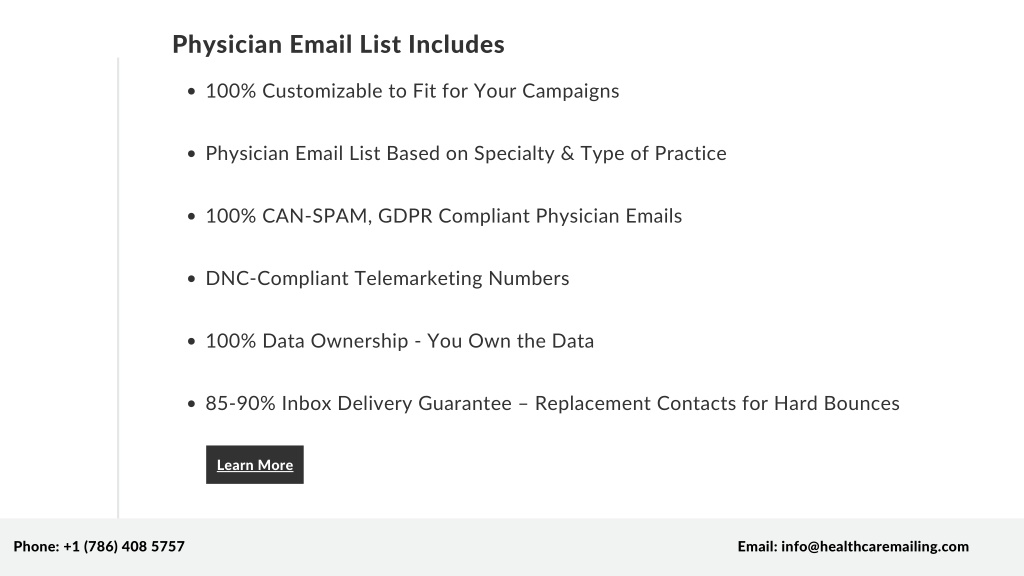1024x576 pixels.
Task: Click the bullet point before 100% Data Ownership
Action: 191,342
